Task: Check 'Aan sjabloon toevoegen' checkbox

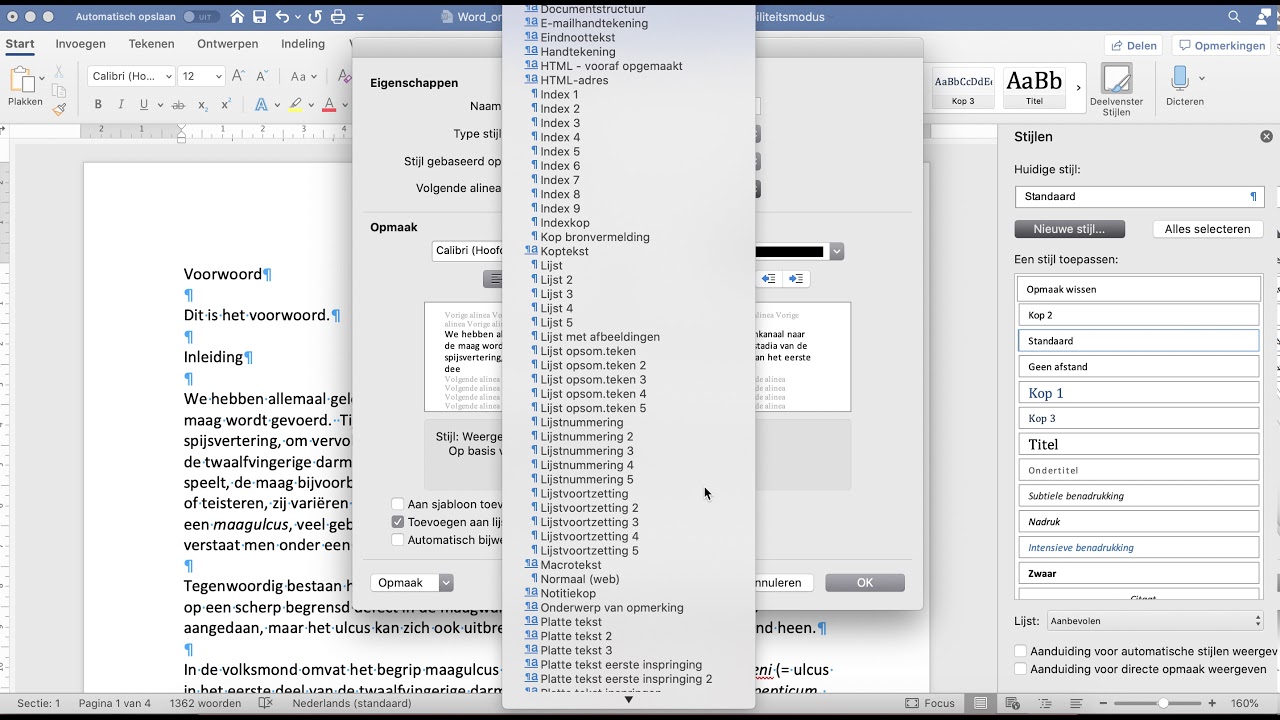Action: (398, 505)
